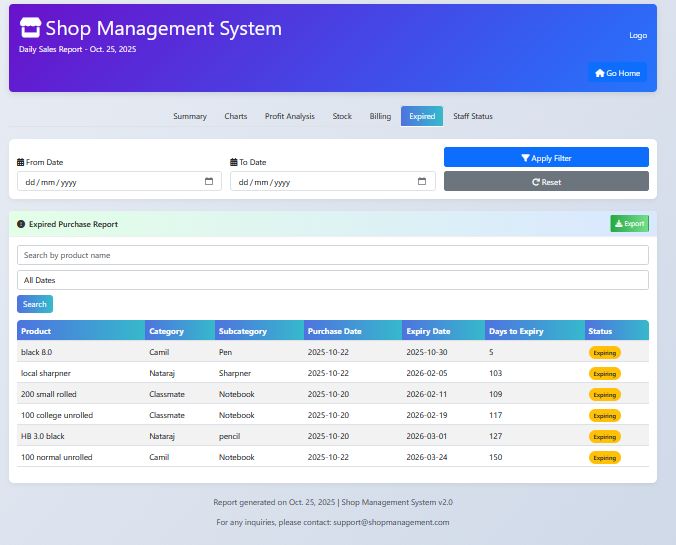Apply Filter with the funnel button

(x=546, y=158)
